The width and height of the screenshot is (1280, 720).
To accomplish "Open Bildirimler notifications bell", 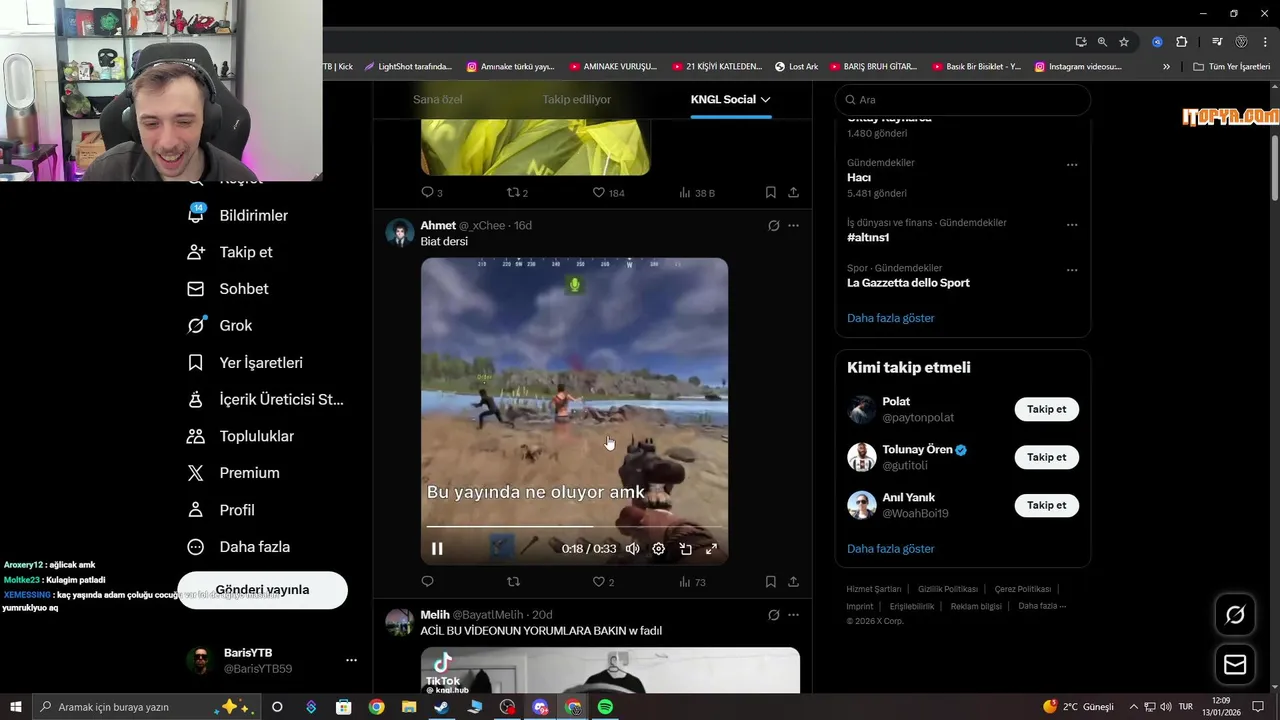I will pos(238,215).
